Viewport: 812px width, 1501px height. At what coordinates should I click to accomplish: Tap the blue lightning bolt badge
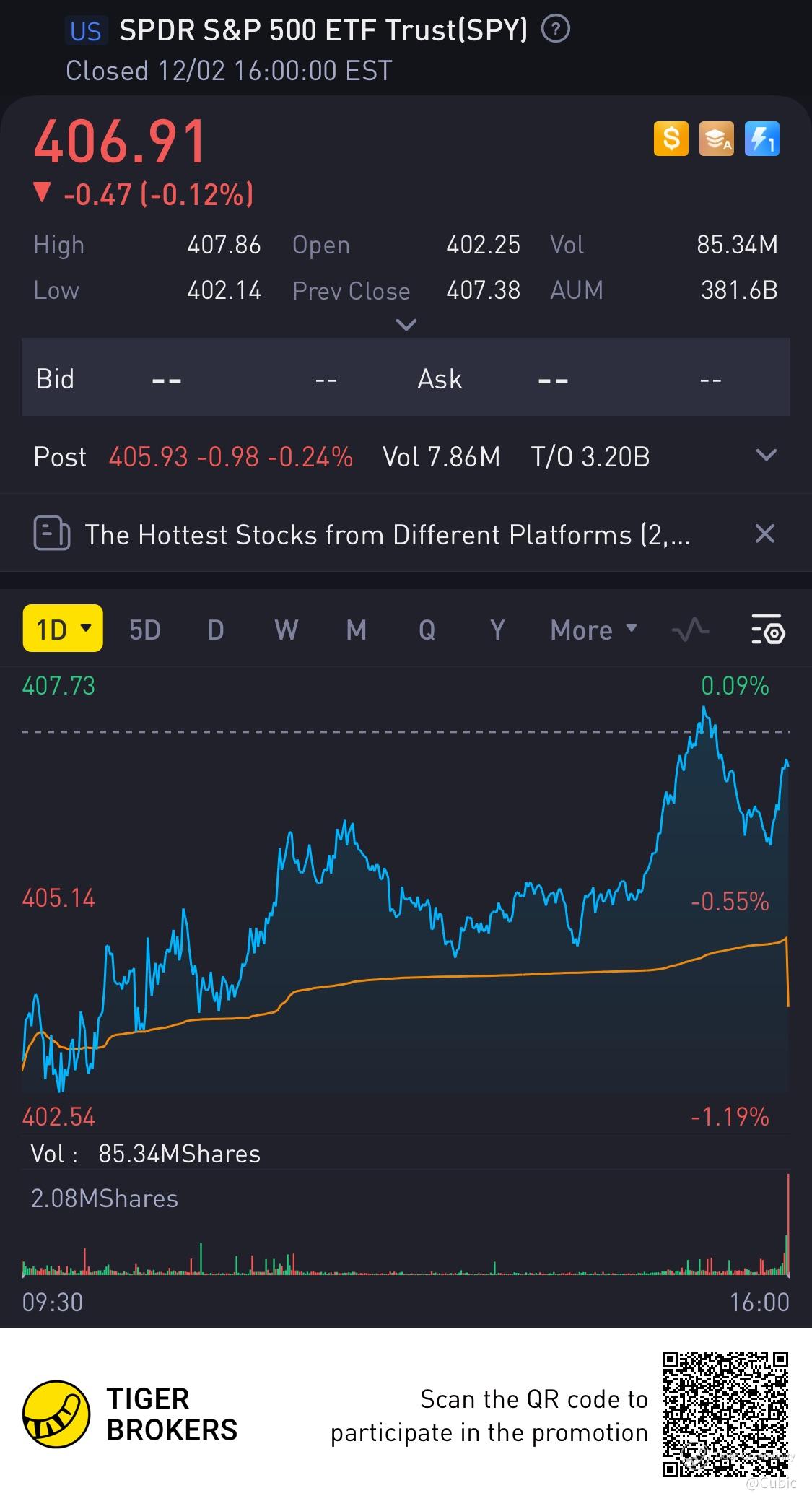761,139
